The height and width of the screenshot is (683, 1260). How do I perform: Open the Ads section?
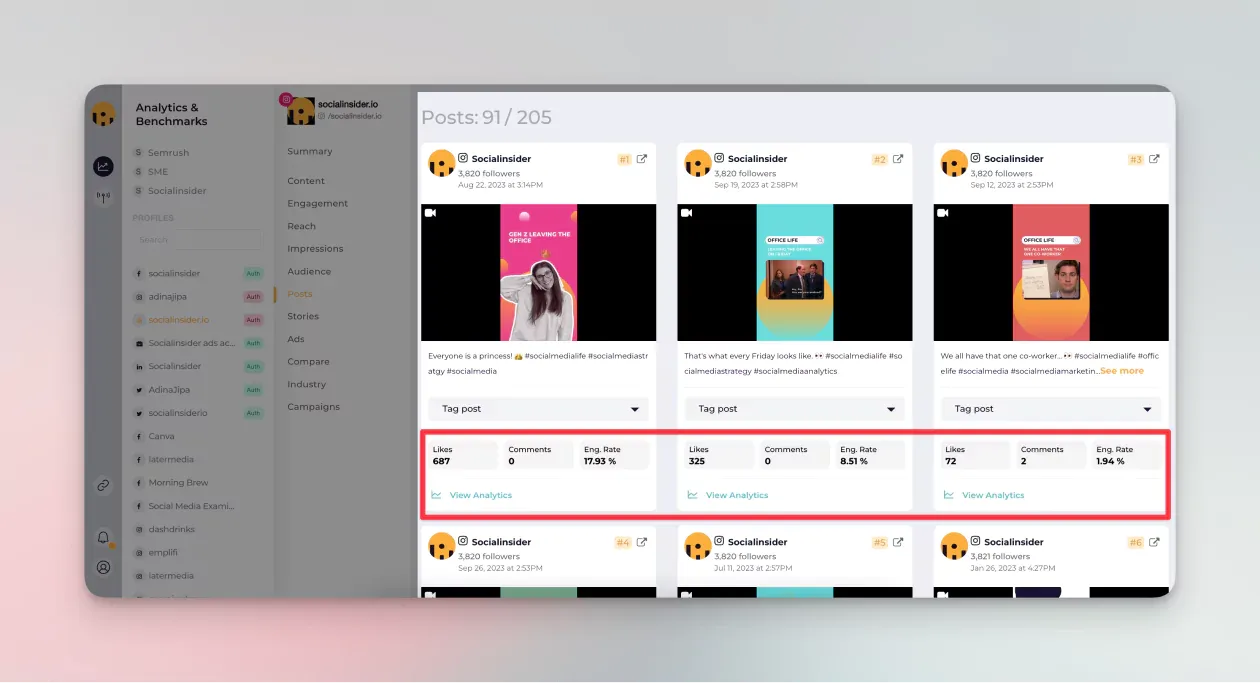(x=296, y=339)
